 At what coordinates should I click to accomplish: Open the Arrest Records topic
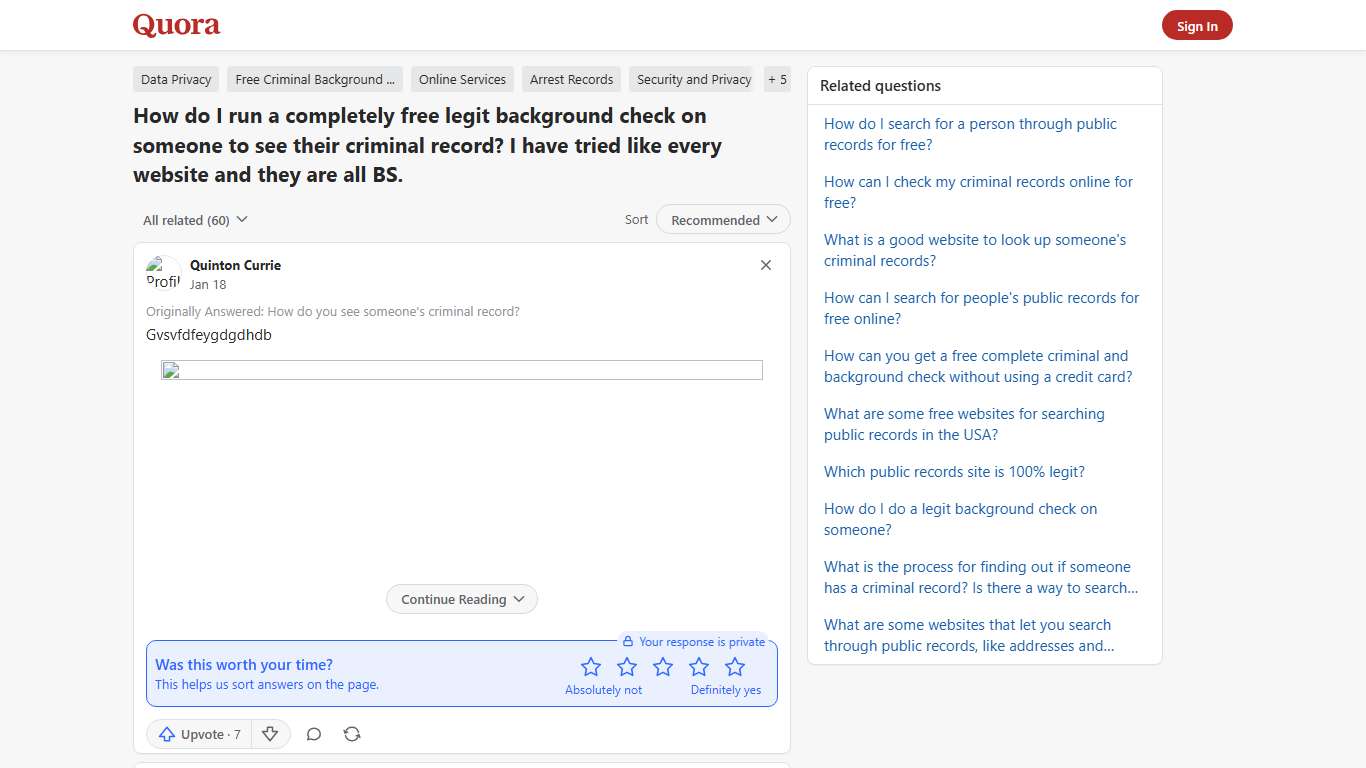(x=571, y=79)
